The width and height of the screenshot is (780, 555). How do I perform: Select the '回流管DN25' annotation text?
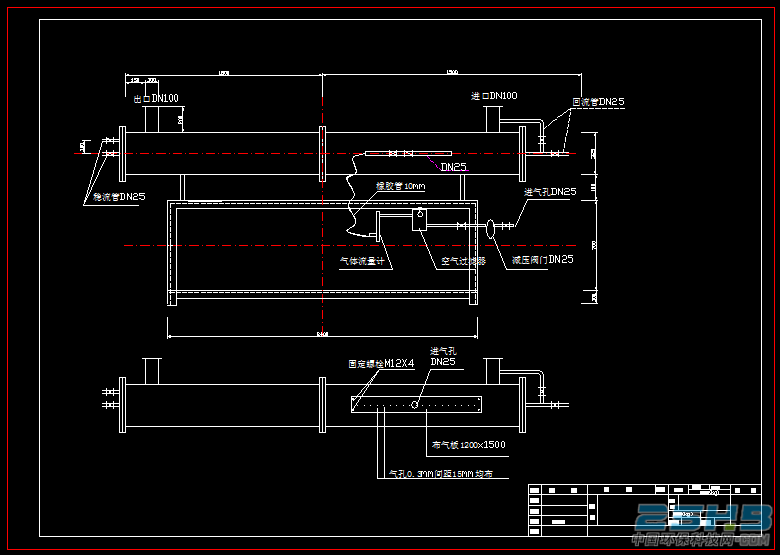(x=598, y=102)
